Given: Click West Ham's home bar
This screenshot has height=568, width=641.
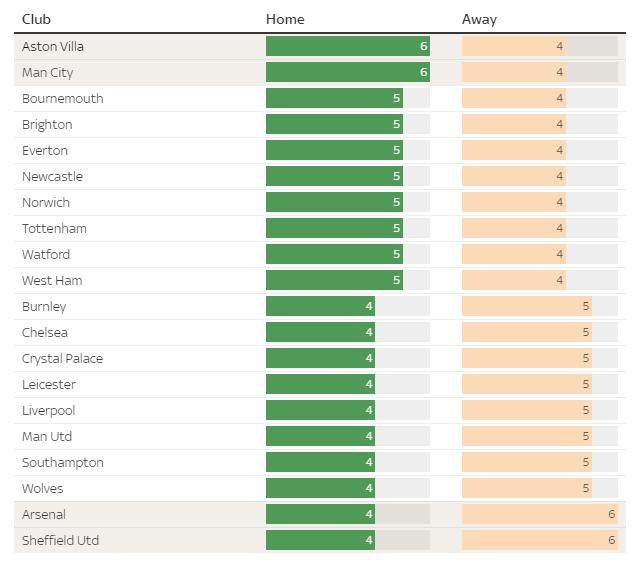Looking at the screenshot, I should (334, 280).
